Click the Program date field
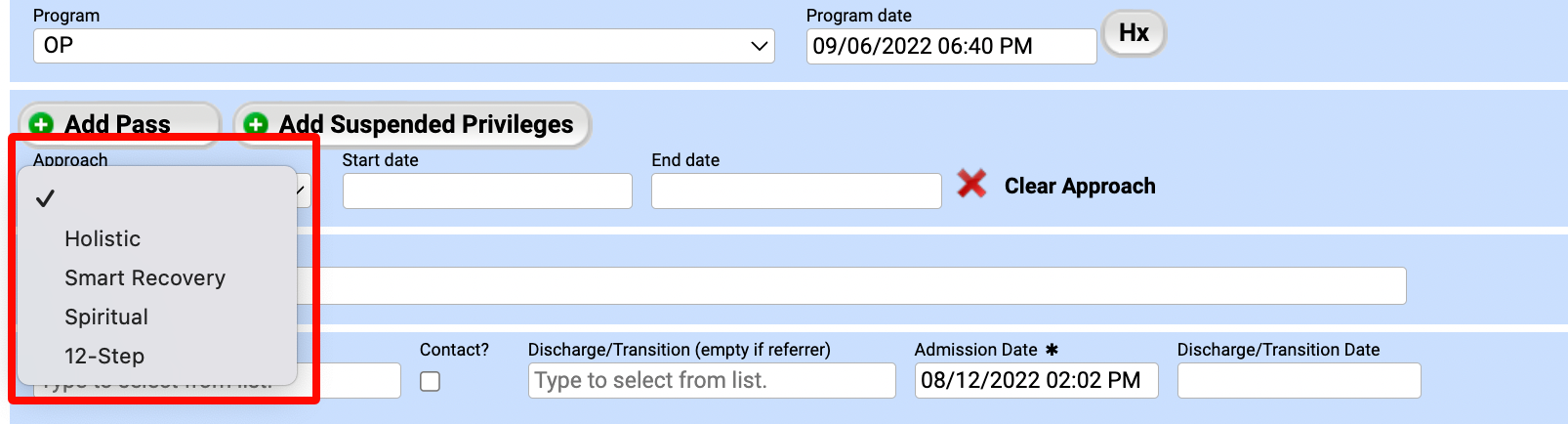Image resolution: width=1568 pixels, height=424 pixels. click(x=950, y=46)
